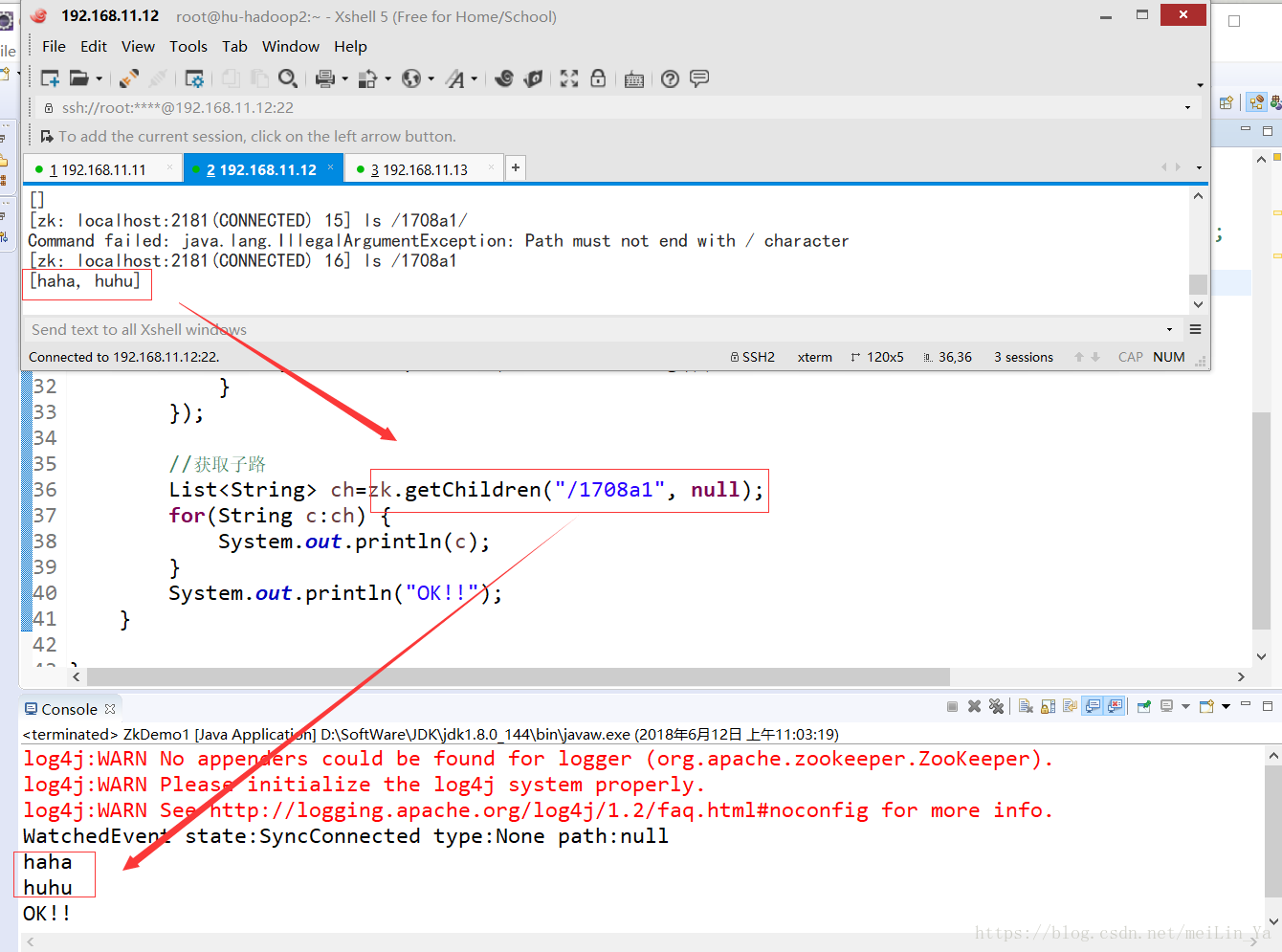Click the Pin Console icon
The image size is (1282, 952).
click(x=1143, y=707)
